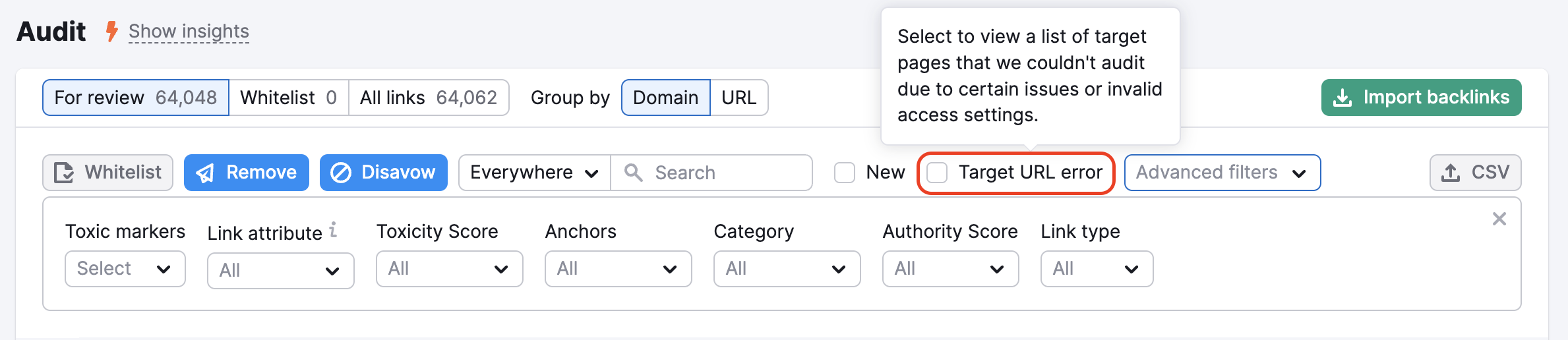Expand the Toxicity Score dropdown

point(449,269)
